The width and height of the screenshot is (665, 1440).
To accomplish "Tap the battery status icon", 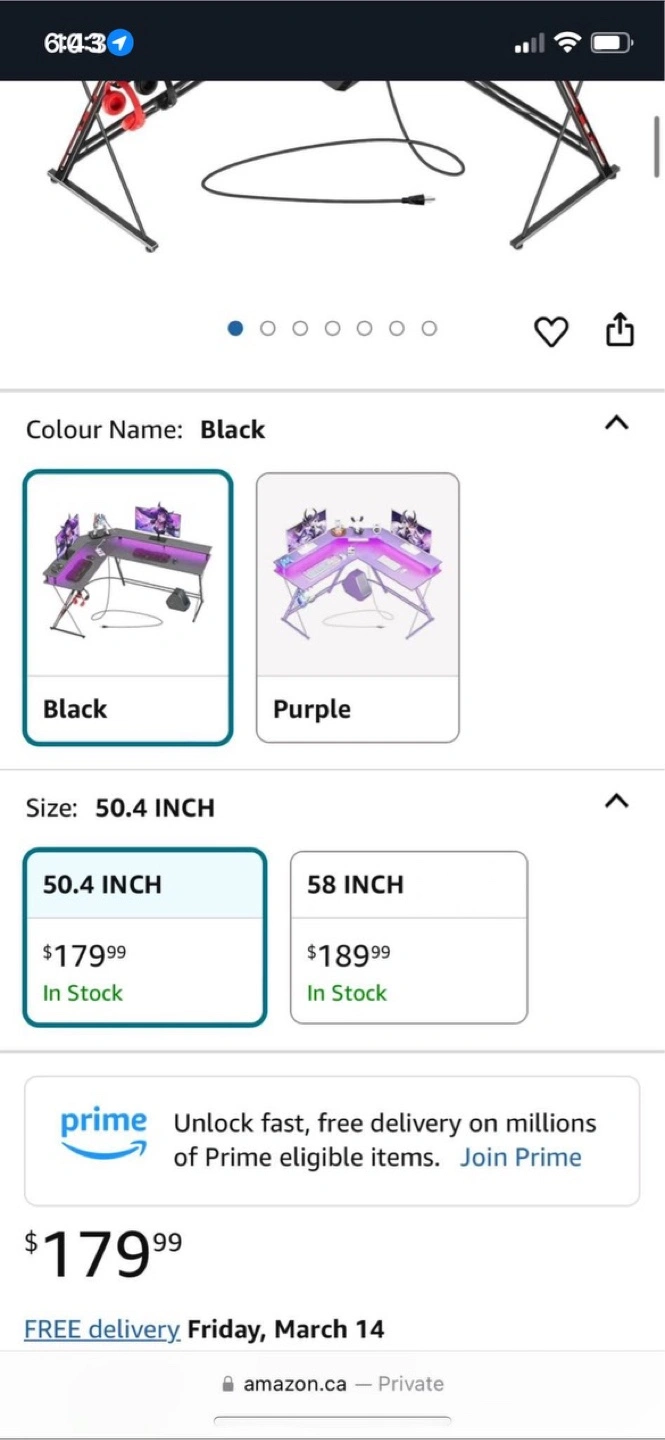I will [611, 43].
